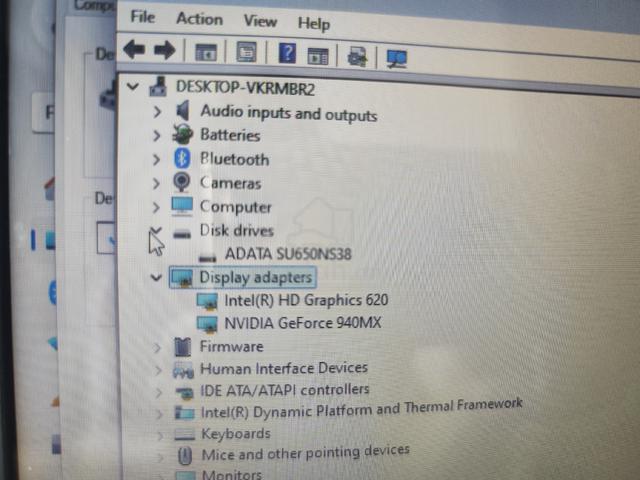Collapse the Display adapters category

click(x=156, y=278)
